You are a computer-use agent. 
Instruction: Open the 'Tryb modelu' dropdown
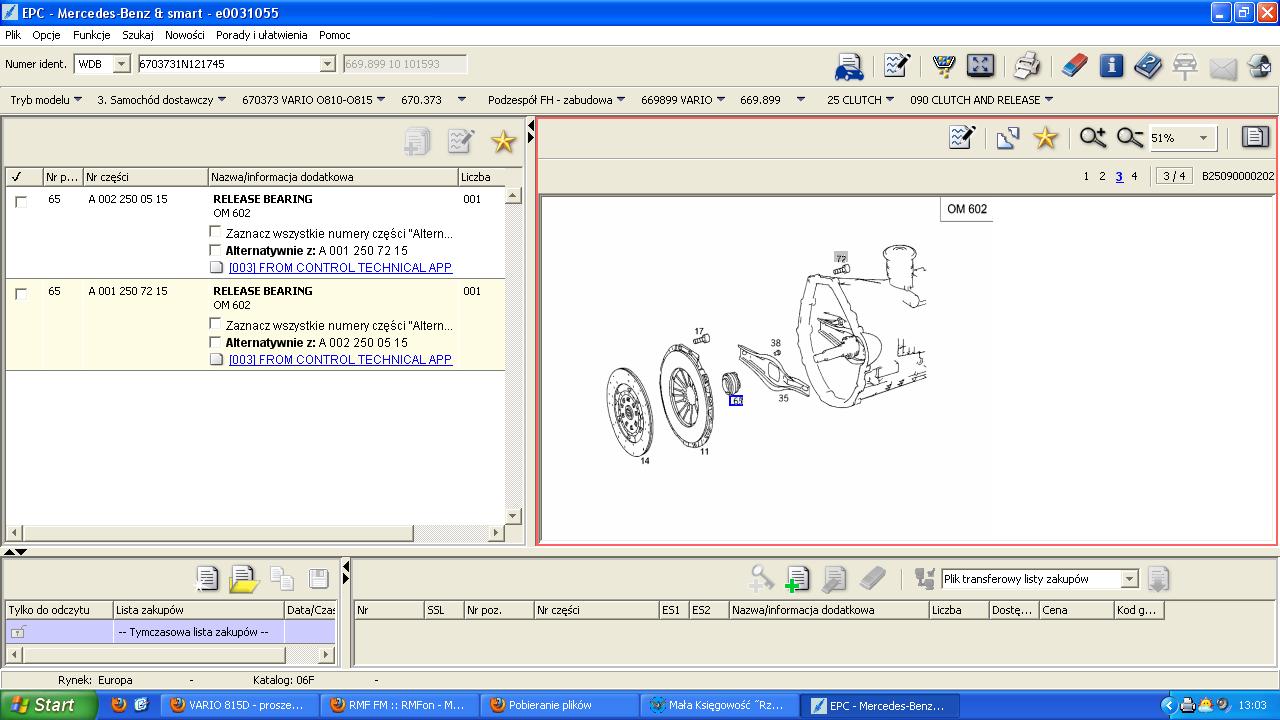[x=46, y=100]
